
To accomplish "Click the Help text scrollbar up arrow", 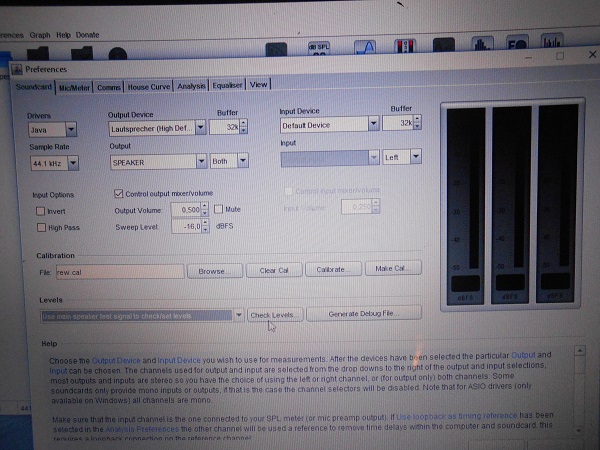I will (x=580, y=351).
